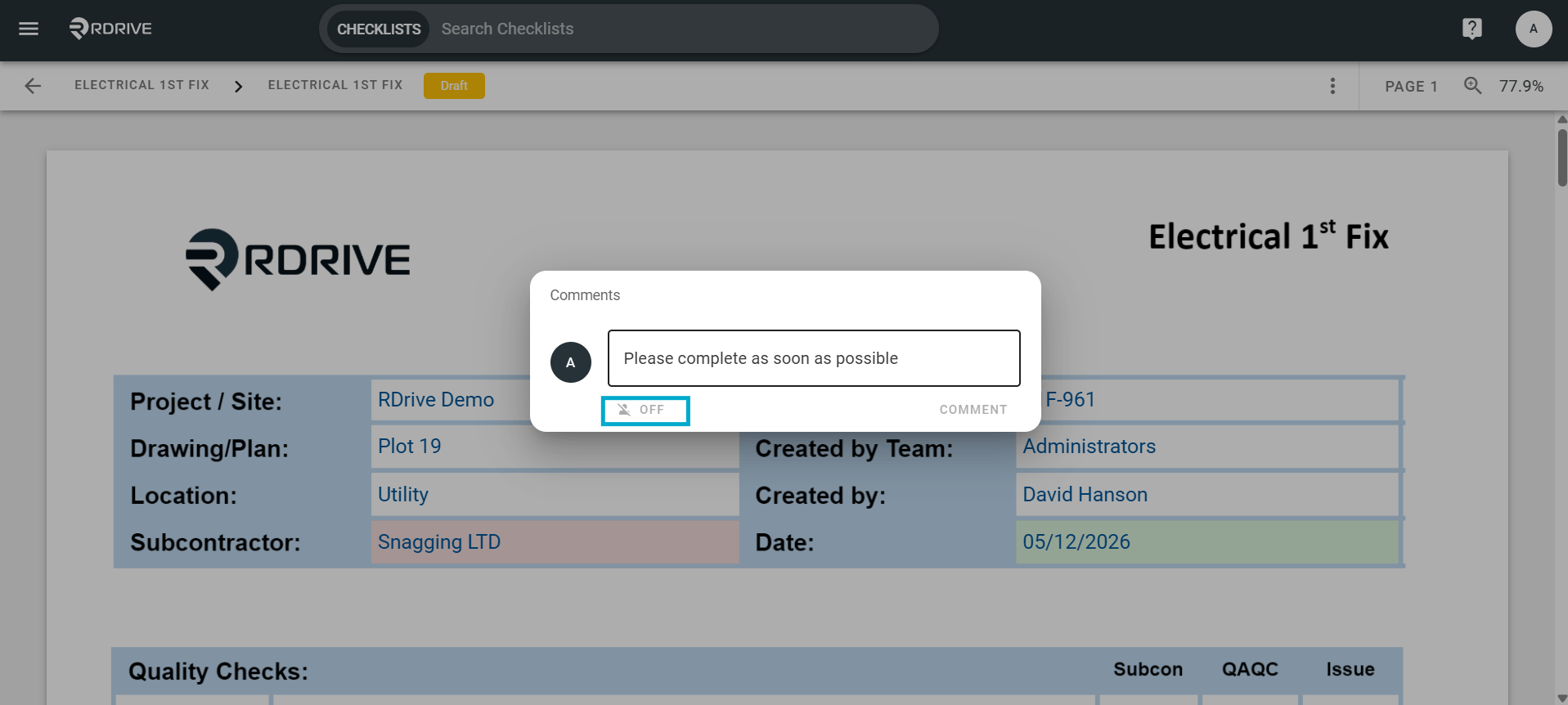This screenshot has height=705, width=1568.
Task: Click the comment text input field
Action: point(814,358)
